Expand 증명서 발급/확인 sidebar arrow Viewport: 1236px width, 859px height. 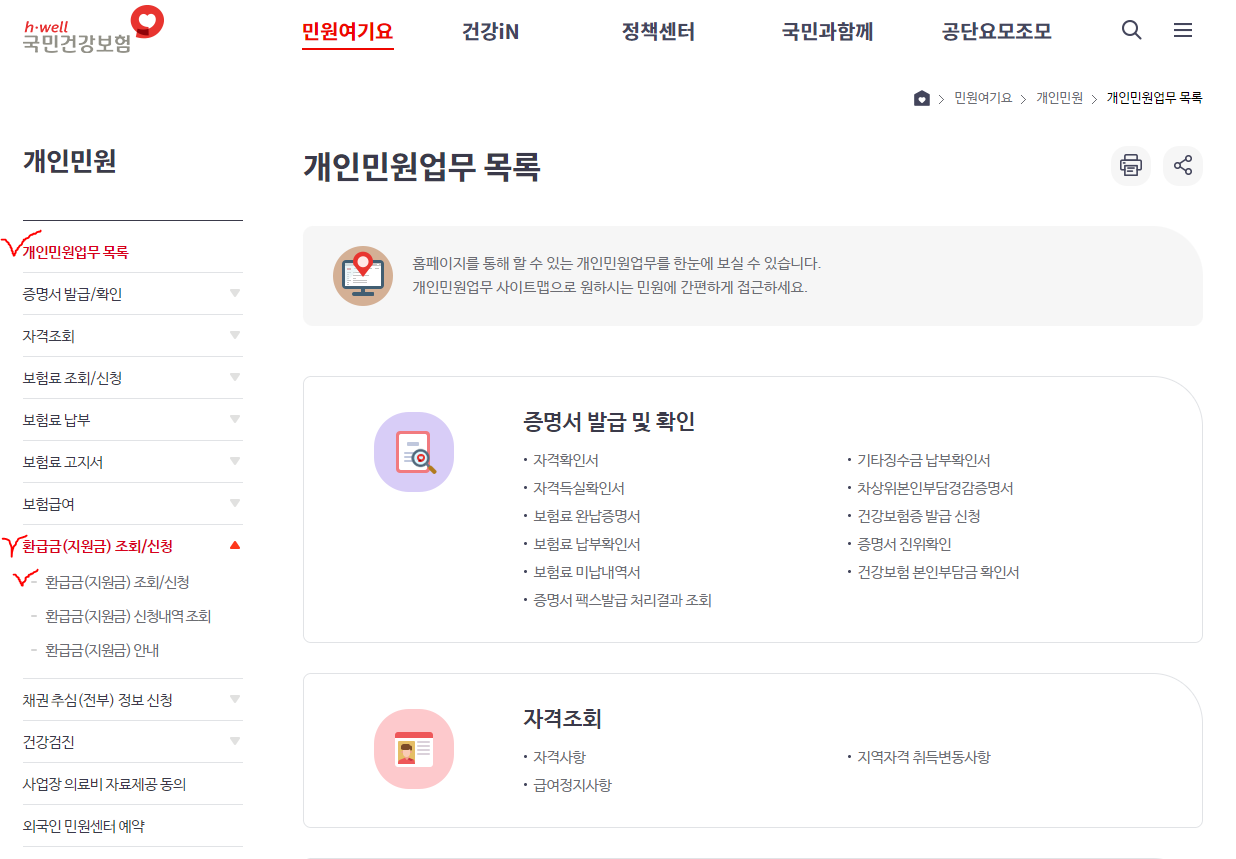coord(235,294)
